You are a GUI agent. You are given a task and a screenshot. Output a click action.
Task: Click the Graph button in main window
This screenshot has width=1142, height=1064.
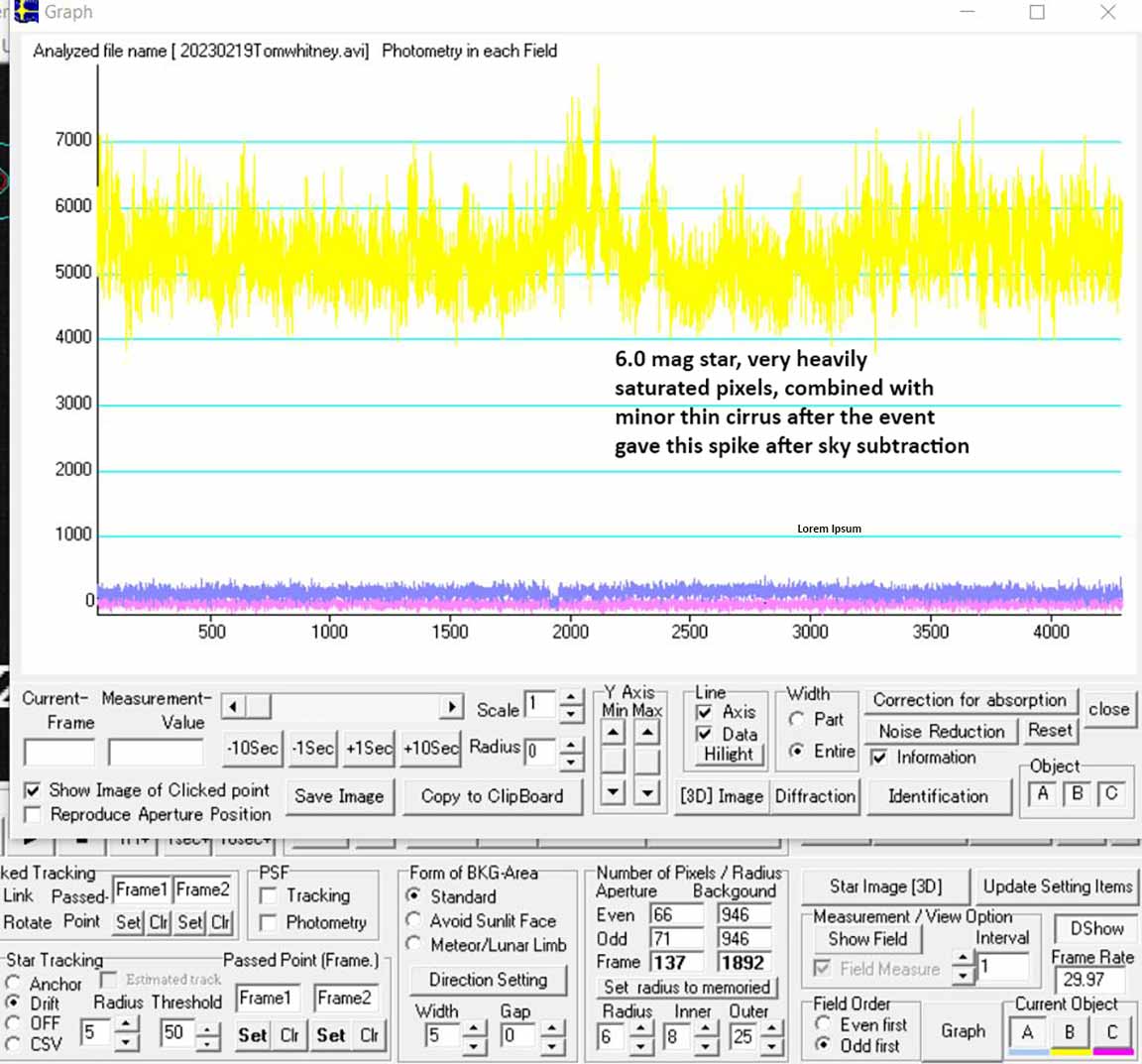[x=963, y=1031]
